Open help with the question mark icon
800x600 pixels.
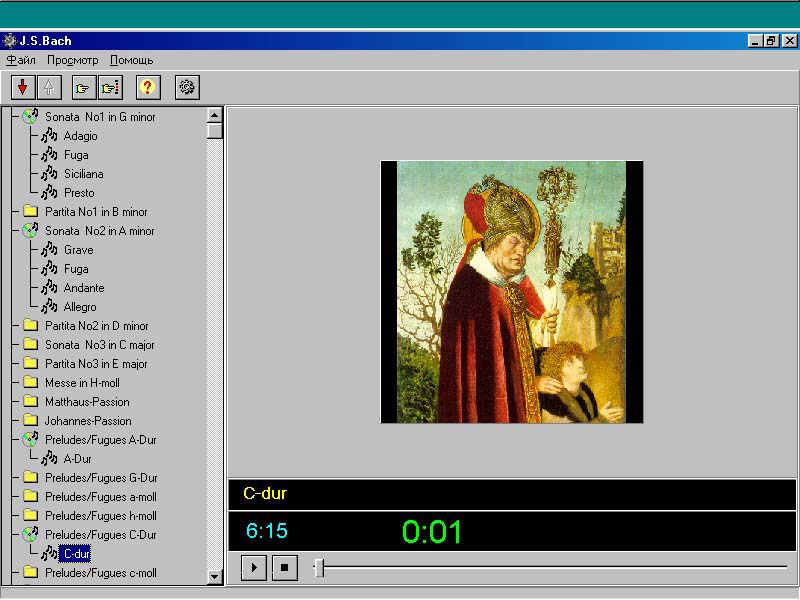tap(148, 87)
